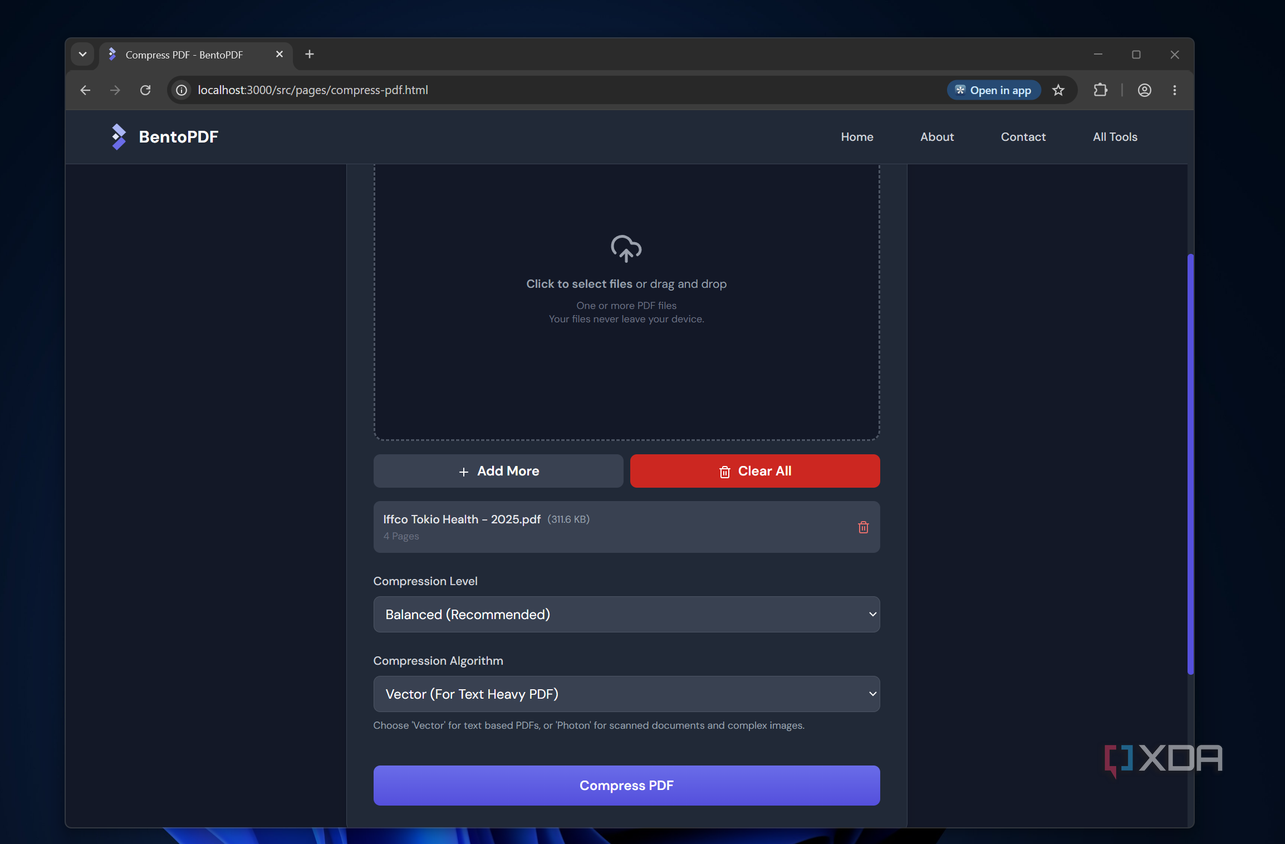Open the tab search dropdown arrow
The height and width of the screenshot is (844, 1285).
coord(83,54)
